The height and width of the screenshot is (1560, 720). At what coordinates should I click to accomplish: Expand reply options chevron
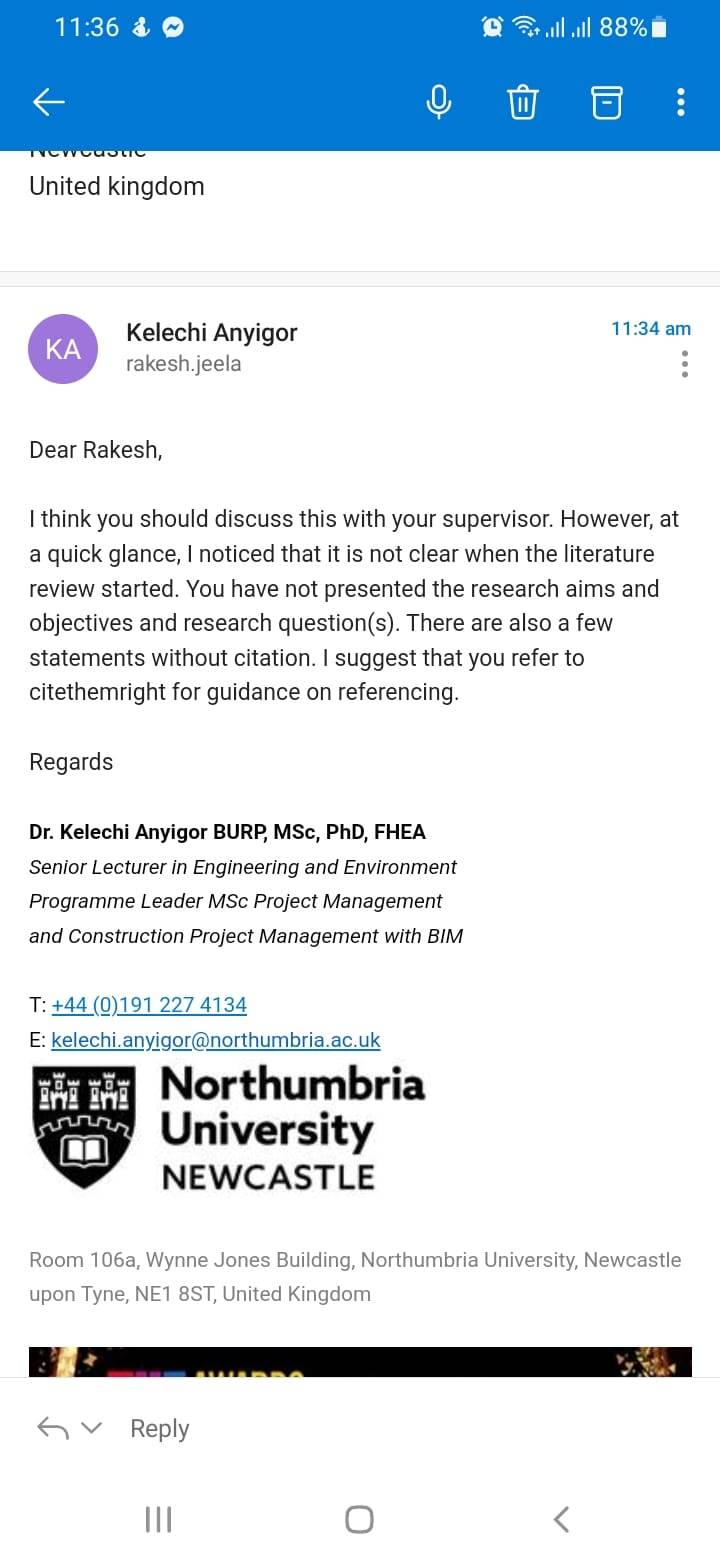click(91, 1428)
